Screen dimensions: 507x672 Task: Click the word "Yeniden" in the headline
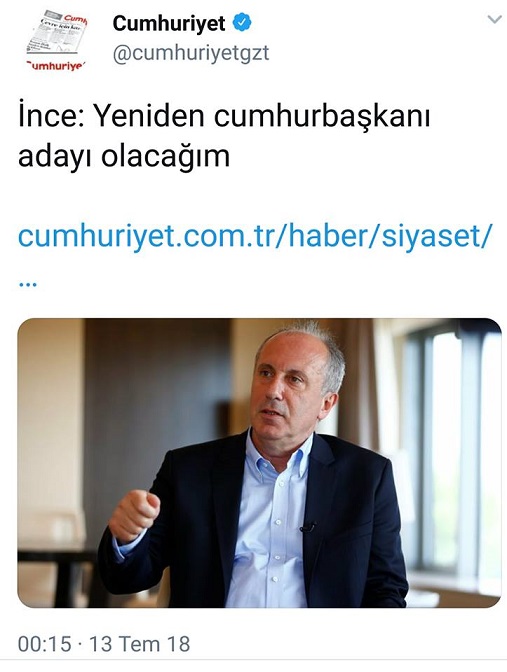click(148, 116)
